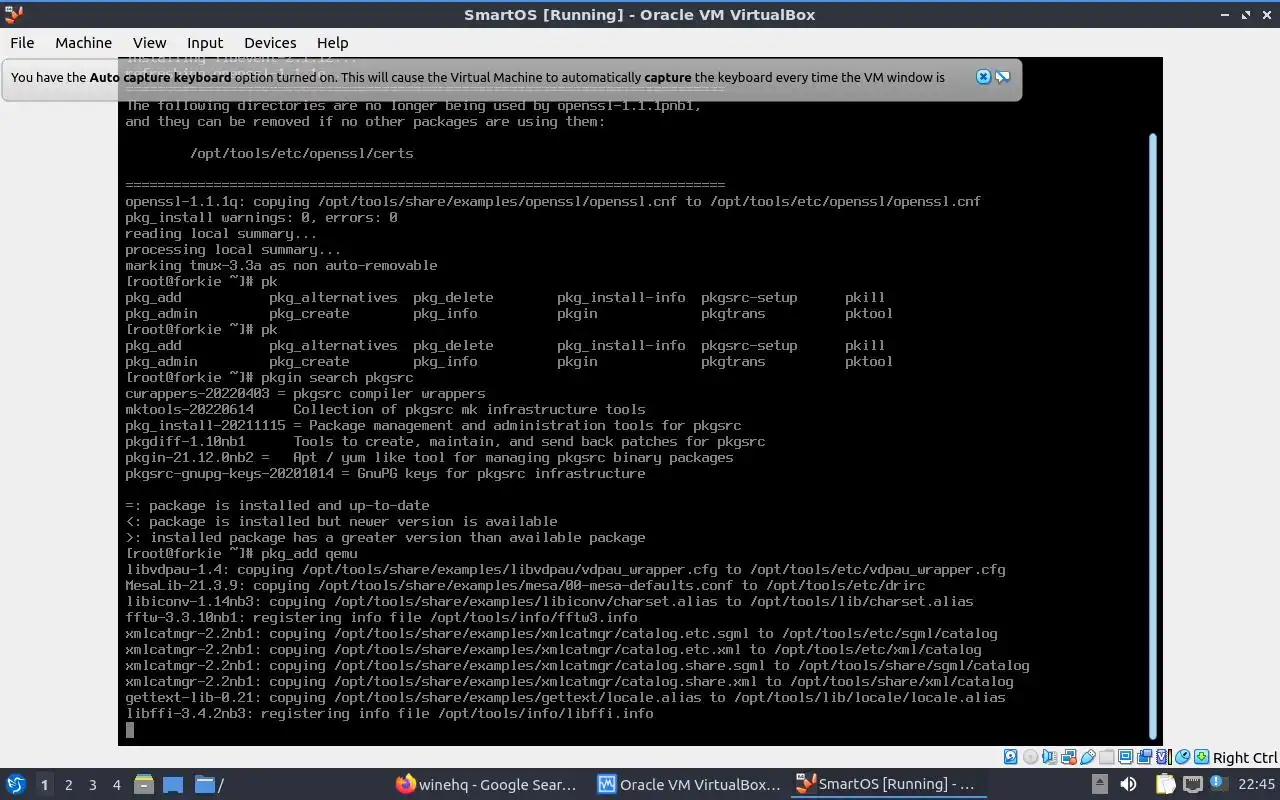
Task: Open the update notifier tray icon
Action: (x=1219, y=783)
